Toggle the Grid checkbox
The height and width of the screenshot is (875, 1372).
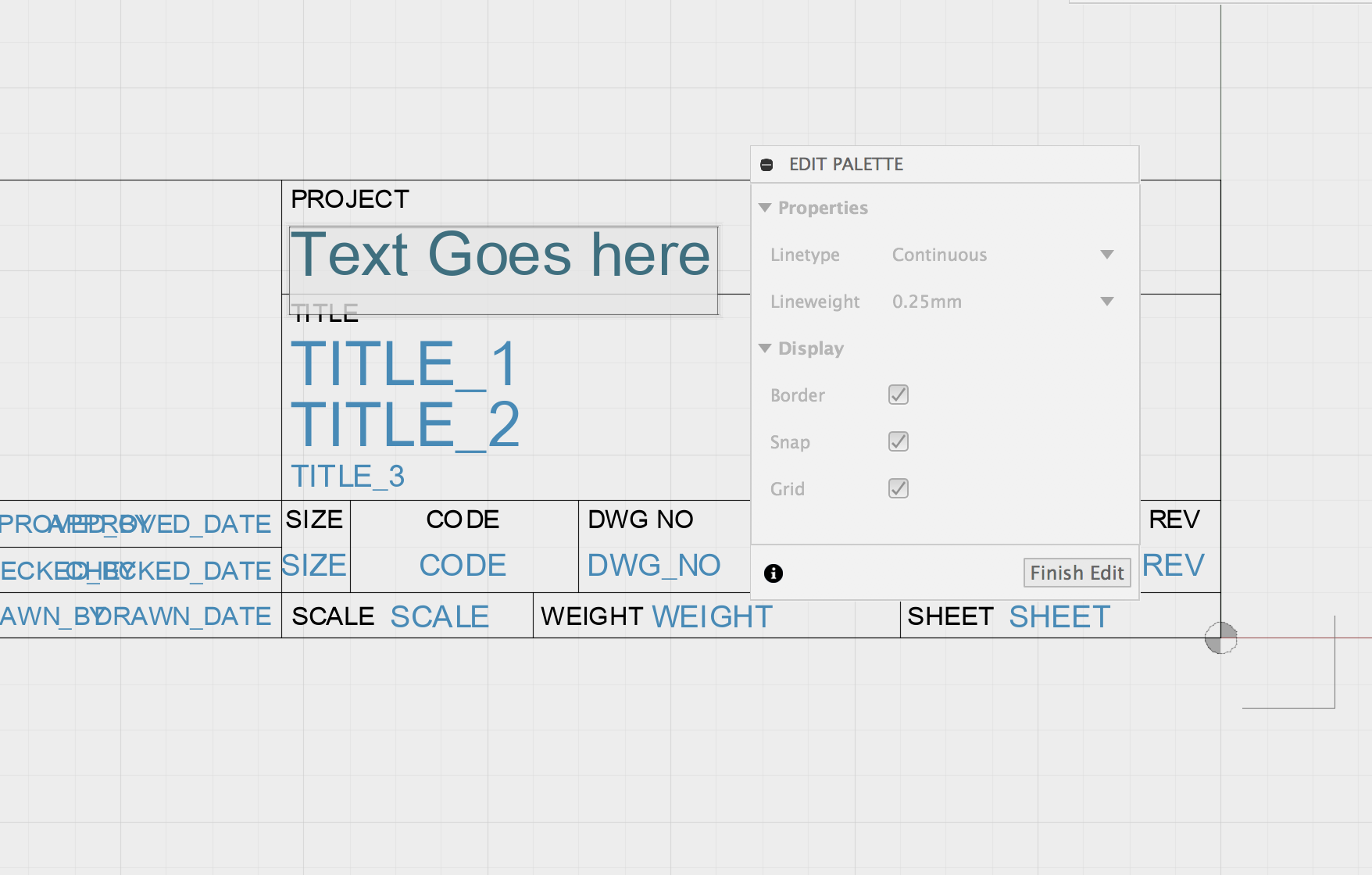899,488
